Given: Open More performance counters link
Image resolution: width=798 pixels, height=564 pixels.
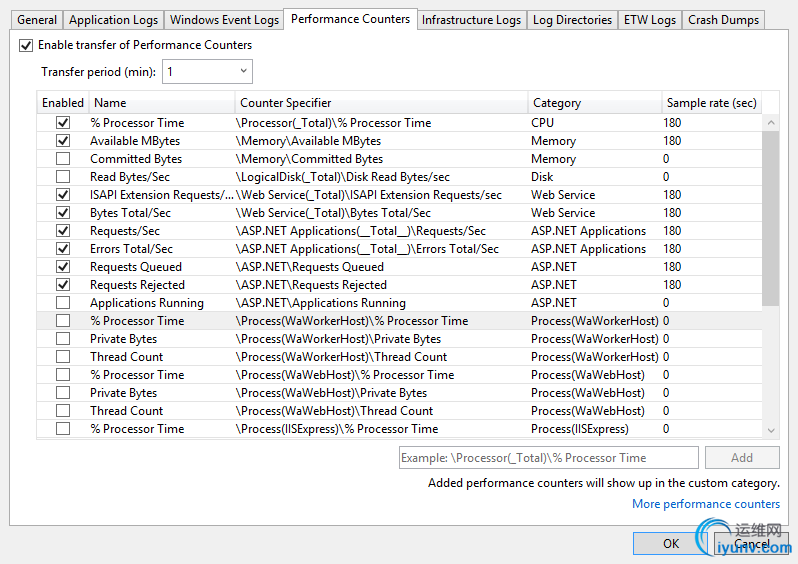Looking at the screenshot, I should pos(705,504).
